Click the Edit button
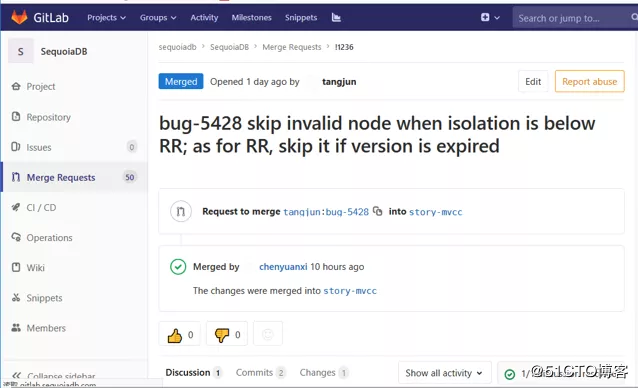The image size is (638, 388). click(533, 81)
